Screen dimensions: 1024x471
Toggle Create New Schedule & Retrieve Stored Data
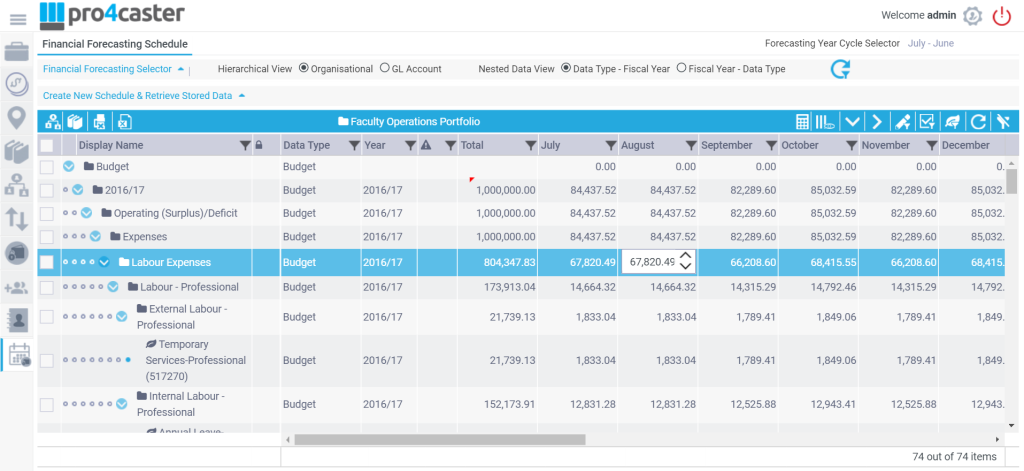(x=144, y=95)
